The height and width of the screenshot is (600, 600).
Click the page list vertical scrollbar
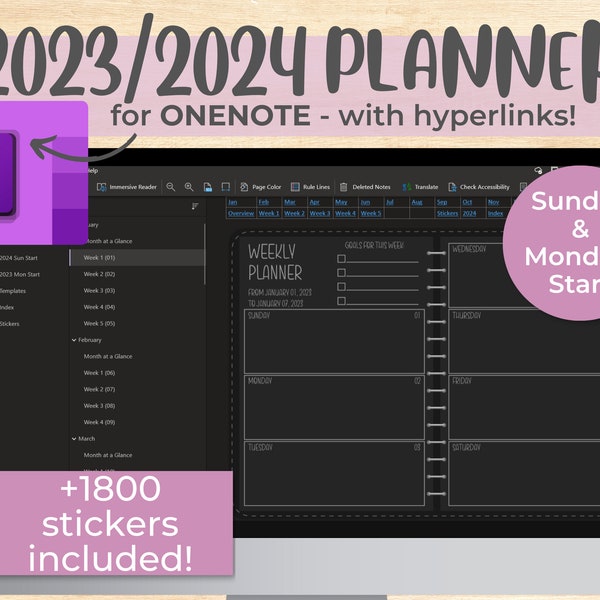205,254
